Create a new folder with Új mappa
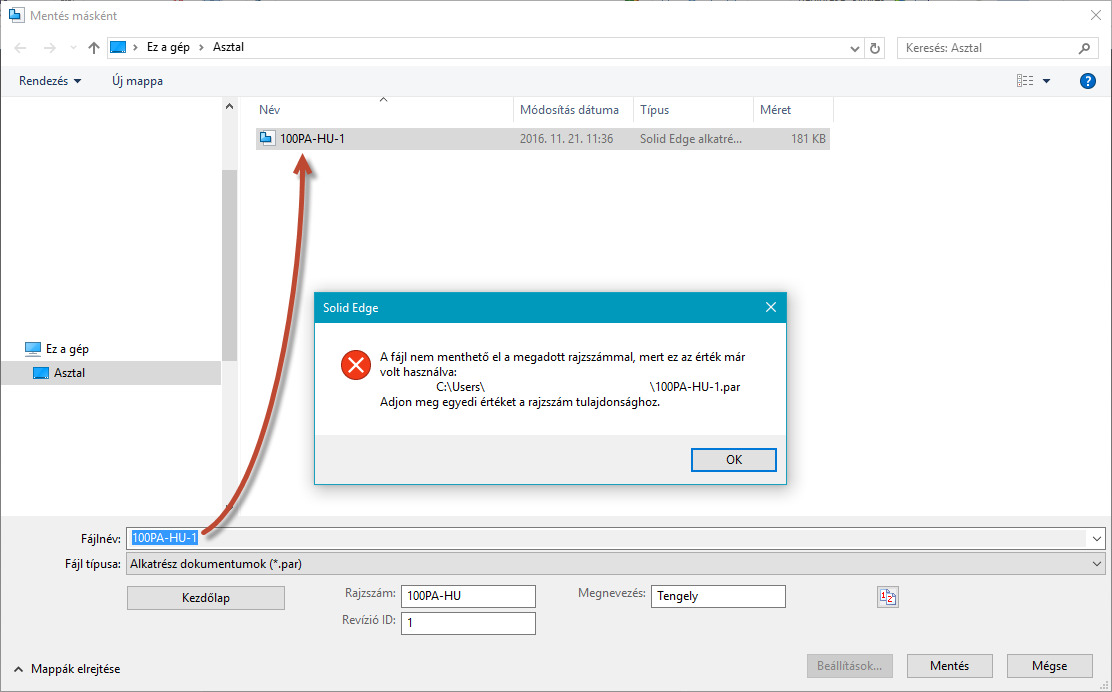This screenshot has width=1112, height=692. click(x=138, y=81)
